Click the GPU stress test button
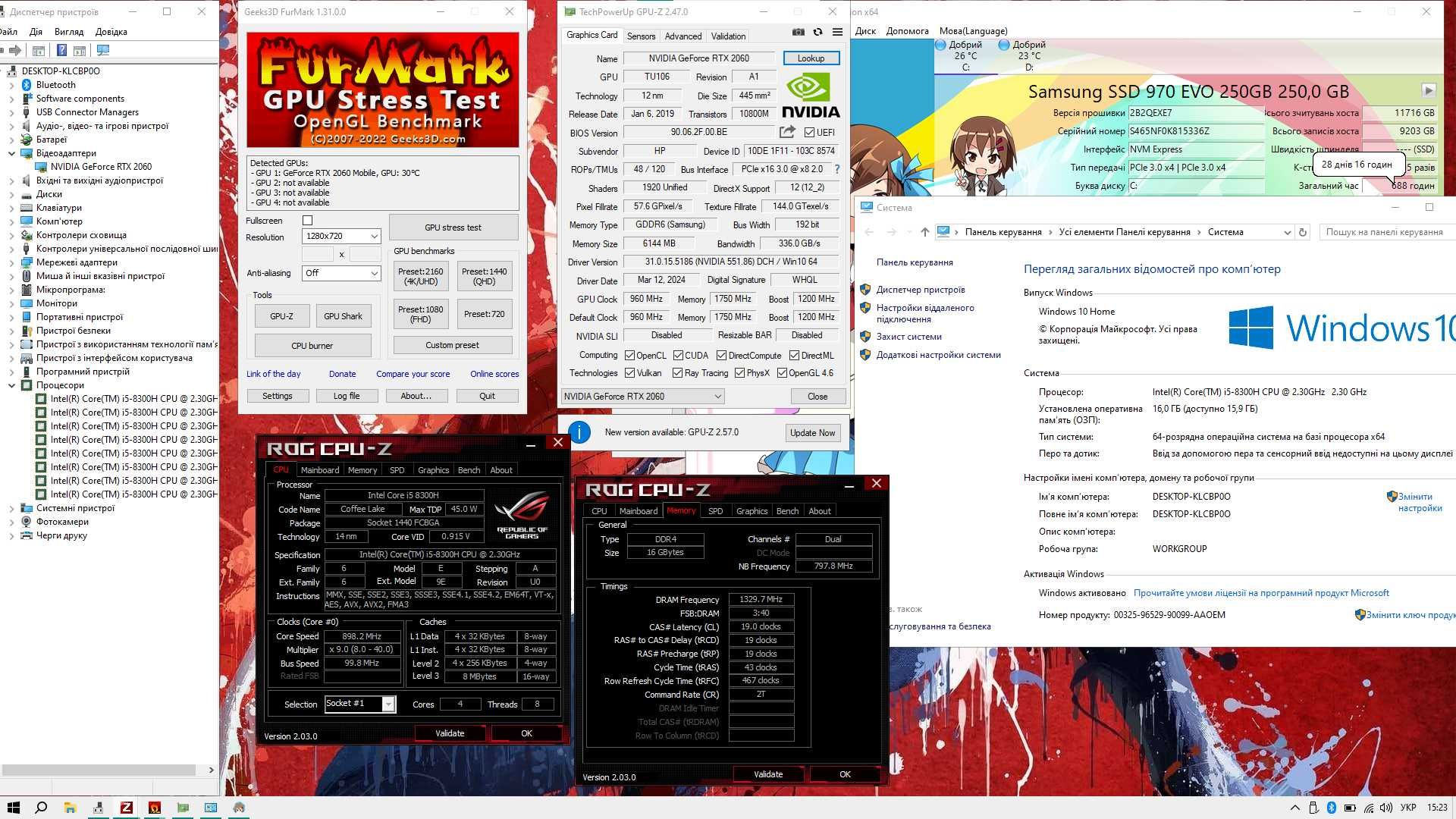1456x819 pixels. (x=453, y=227)
